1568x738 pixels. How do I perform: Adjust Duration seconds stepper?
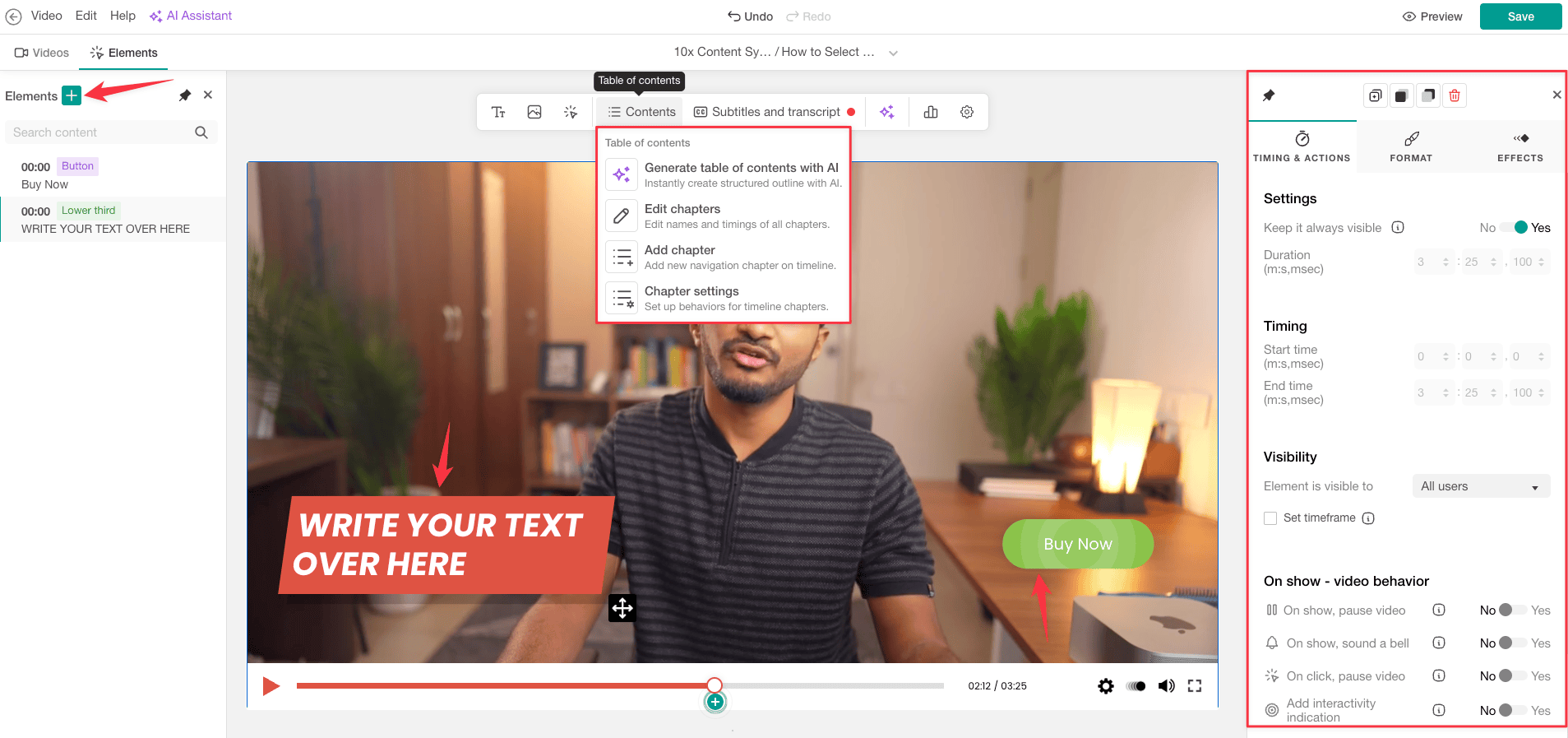(1493, 262)
